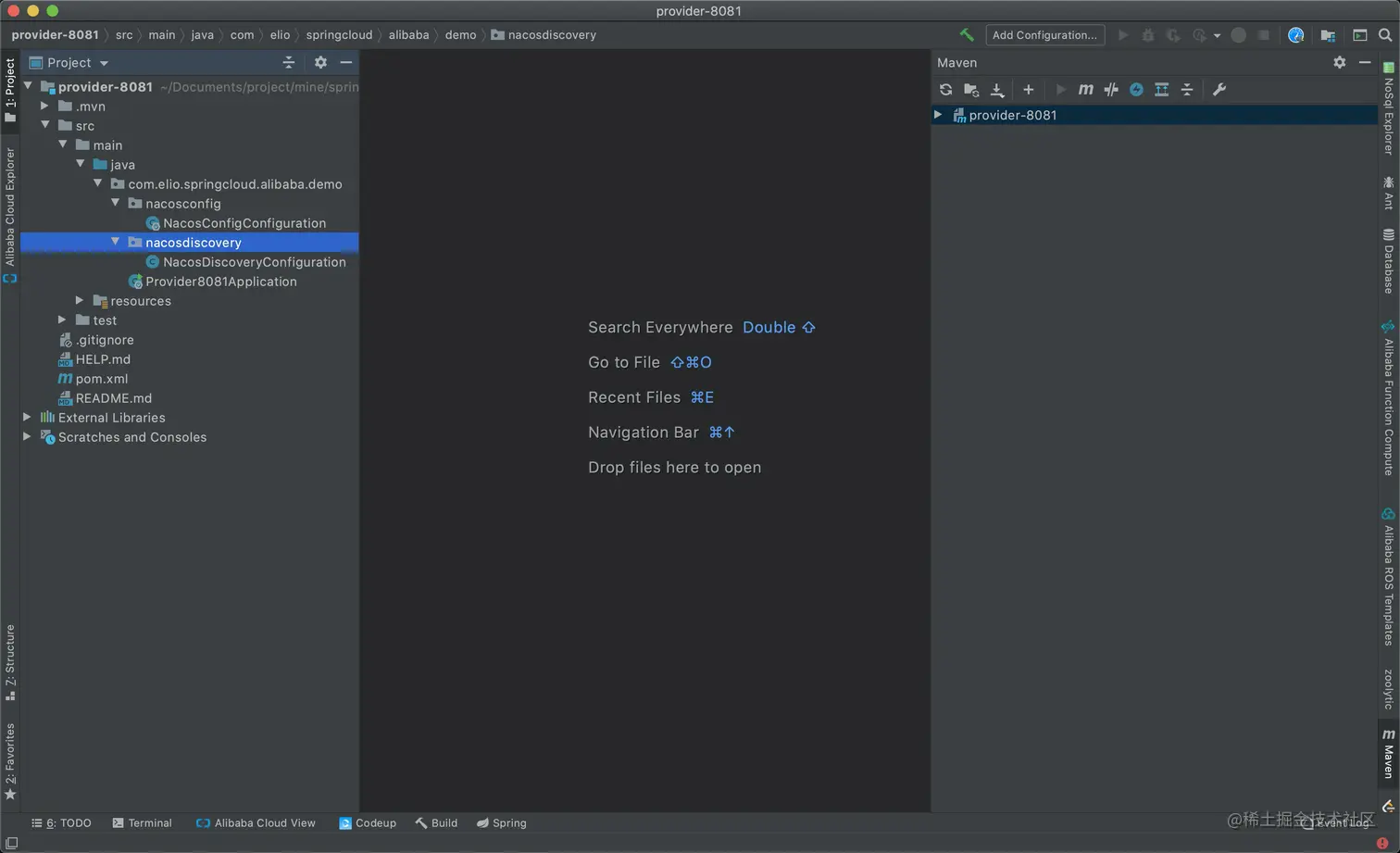Hide the Project tool window
The height and width of the screenshot is (853, 1400).
(x=346, y=62)
